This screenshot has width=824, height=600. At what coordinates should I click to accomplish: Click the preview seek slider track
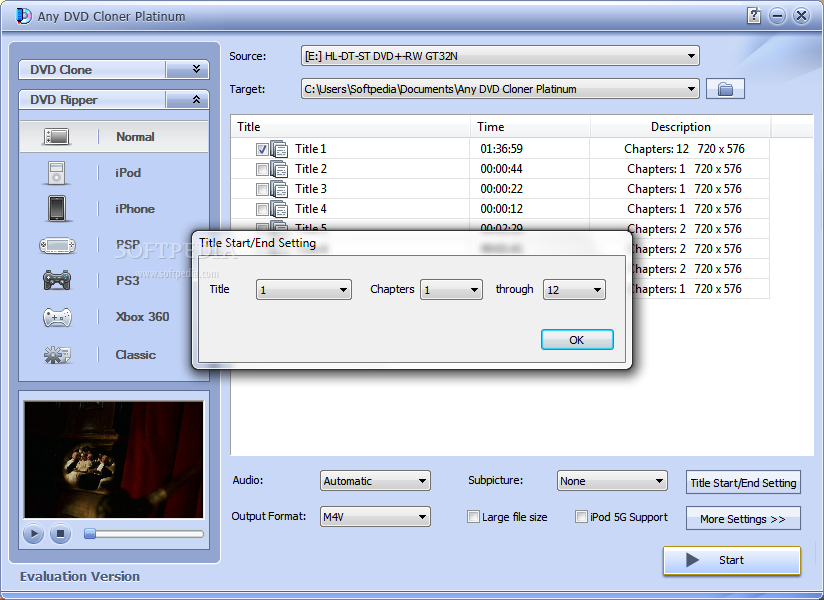pos(144,534)
